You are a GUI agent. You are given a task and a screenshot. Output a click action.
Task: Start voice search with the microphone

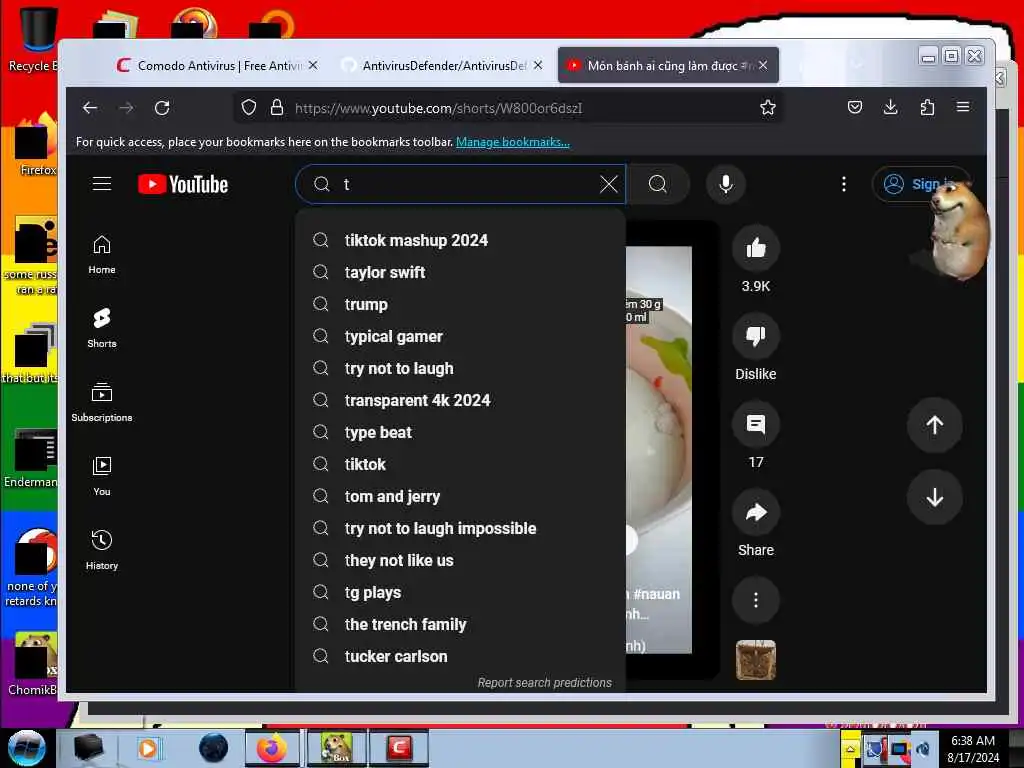[726, 184]
